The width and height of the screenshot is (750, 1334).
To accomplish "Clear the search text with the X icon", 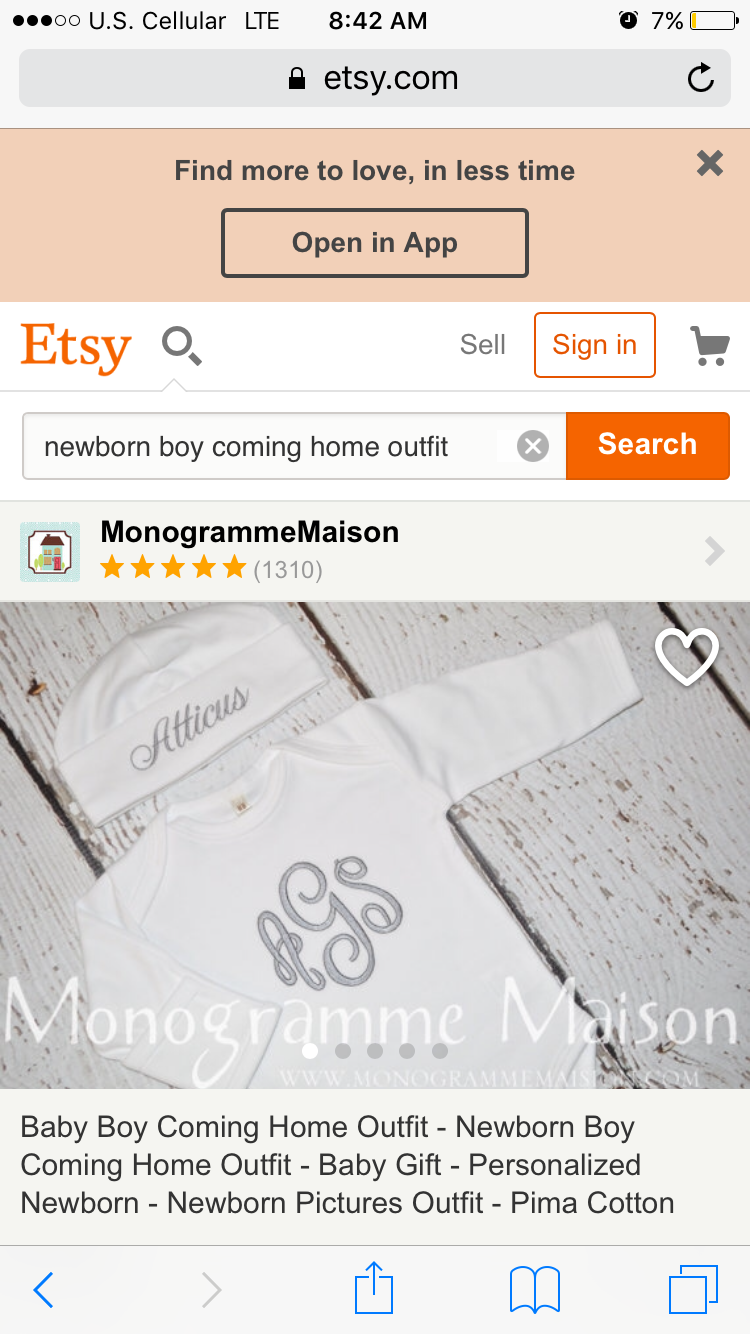I will (x=533, y=446).
